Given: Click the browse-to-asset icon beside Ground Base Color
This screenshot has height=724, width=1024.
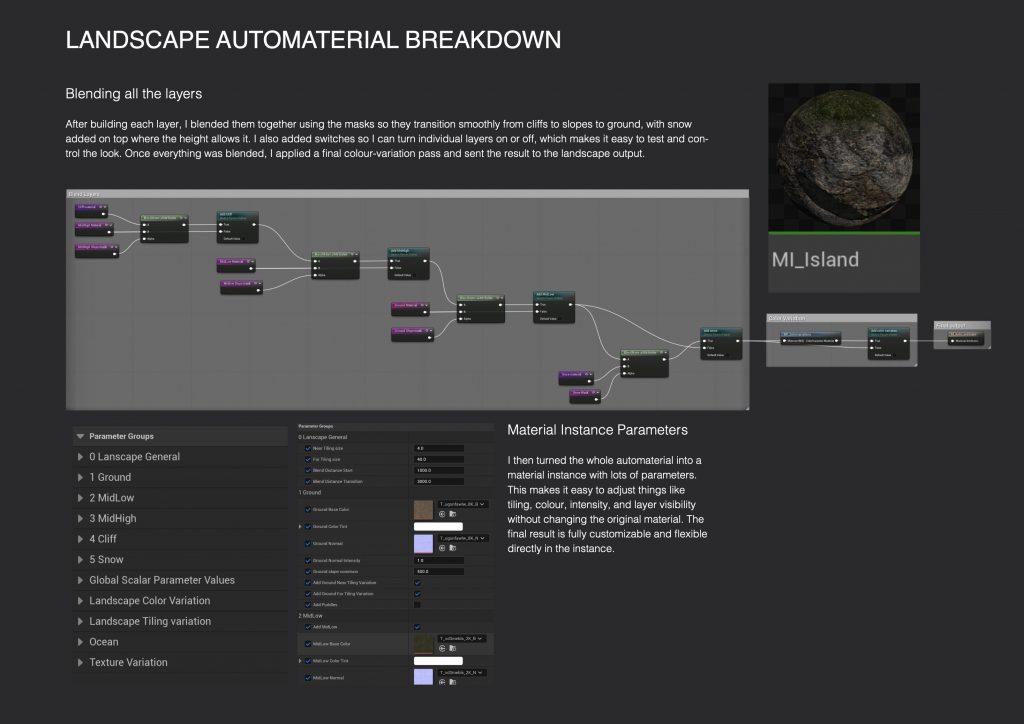Looking at the screenshot, I should click(453, 514).
